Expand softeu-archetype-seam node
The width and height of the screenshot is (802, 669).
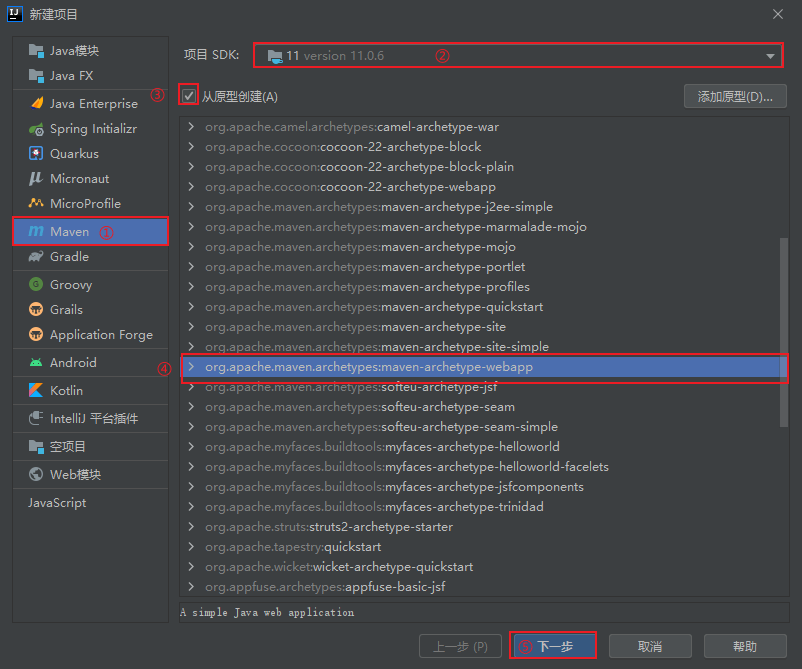pos(191,406)
